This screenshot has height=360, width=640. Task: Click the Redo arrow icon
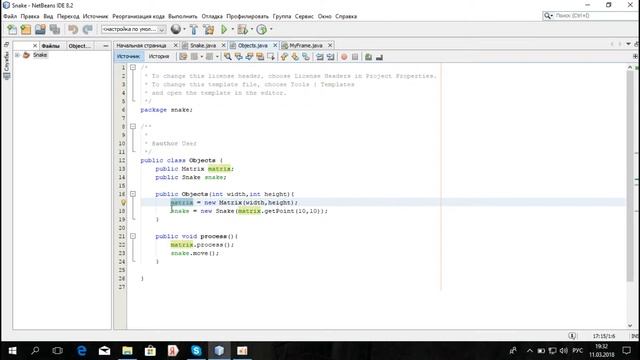click(x=87, y=29)
